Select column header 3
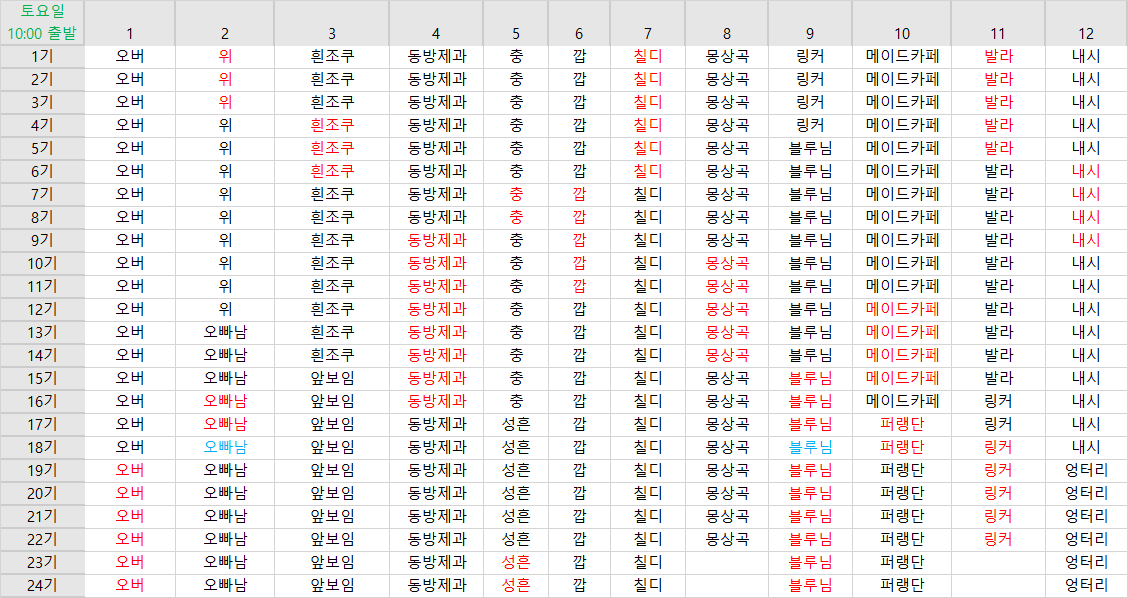 pos(332,33)
